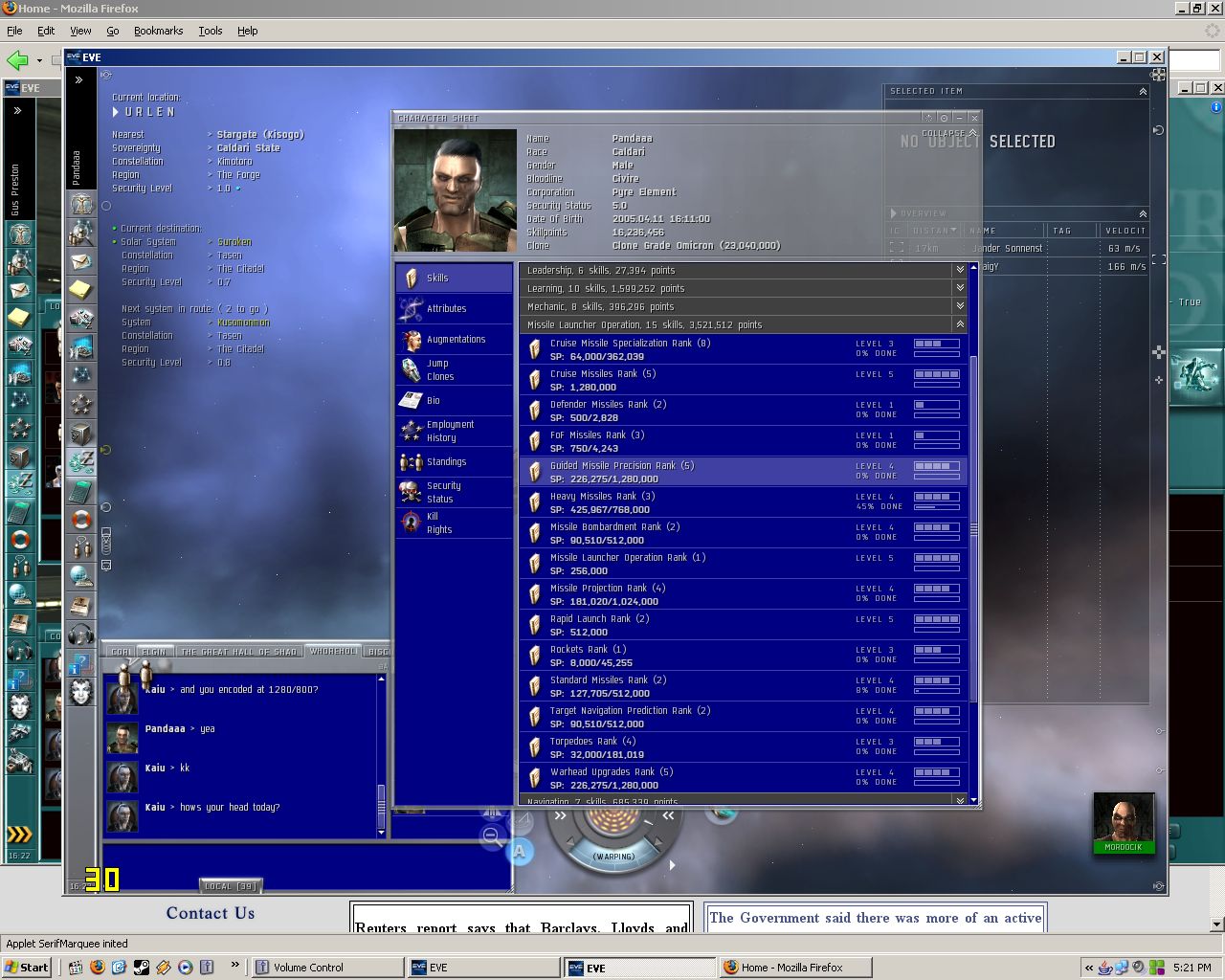Open the Jump Clones tab

pyautogui.click(x=455, y=369)
